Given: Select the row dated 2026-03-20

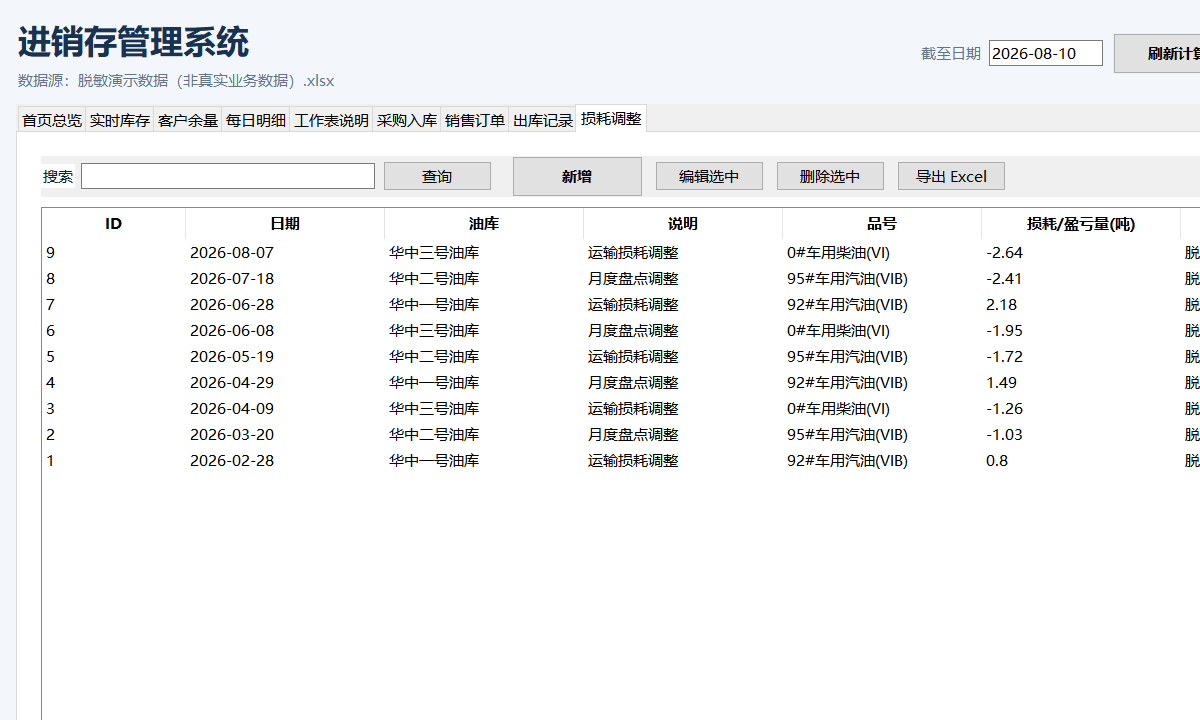Looking at the screenshot, I should coord(620,435).
